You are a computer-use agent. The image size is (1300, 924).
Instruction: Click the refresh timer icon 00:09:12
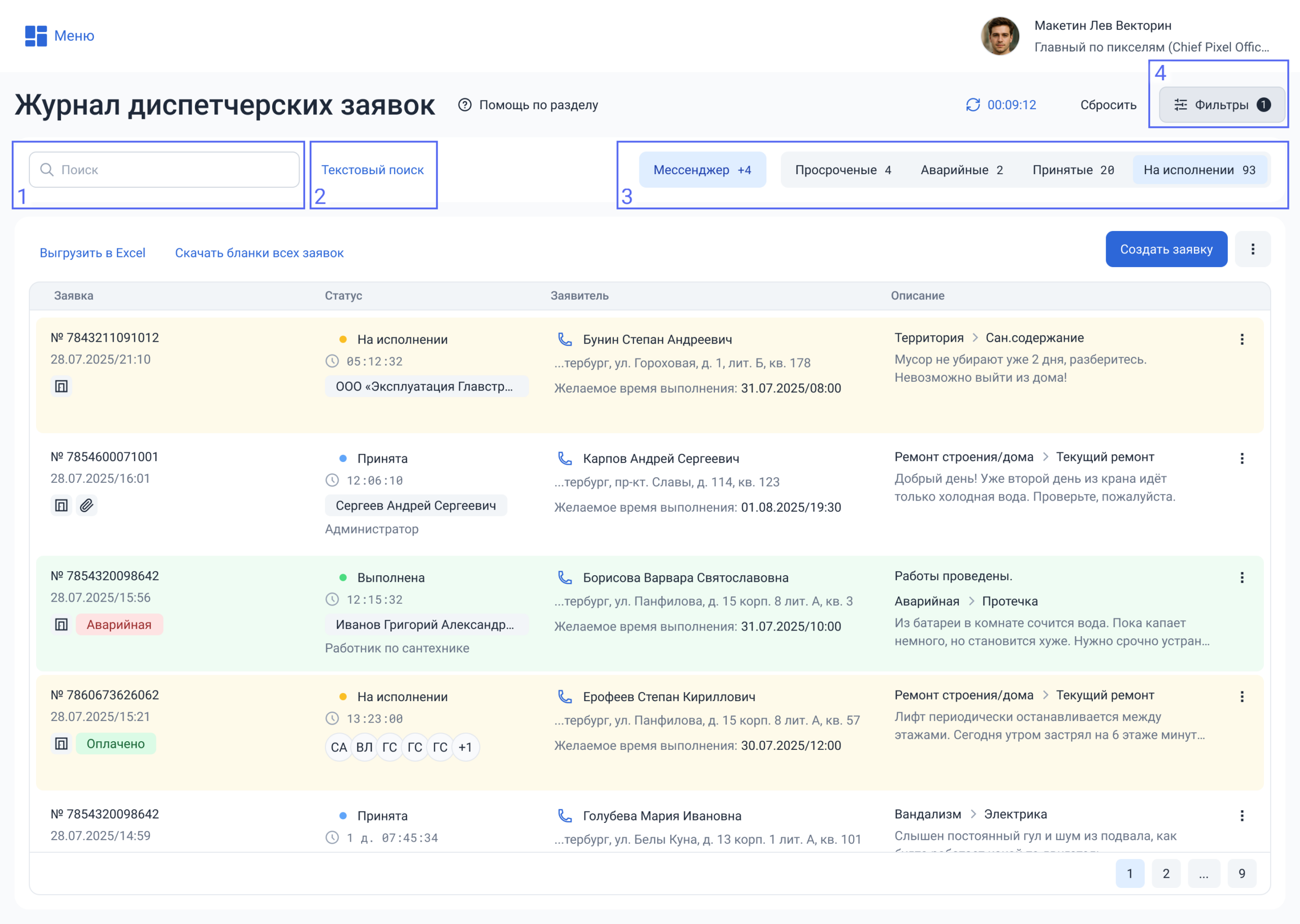pyautogui.click(x=973, y=105)
